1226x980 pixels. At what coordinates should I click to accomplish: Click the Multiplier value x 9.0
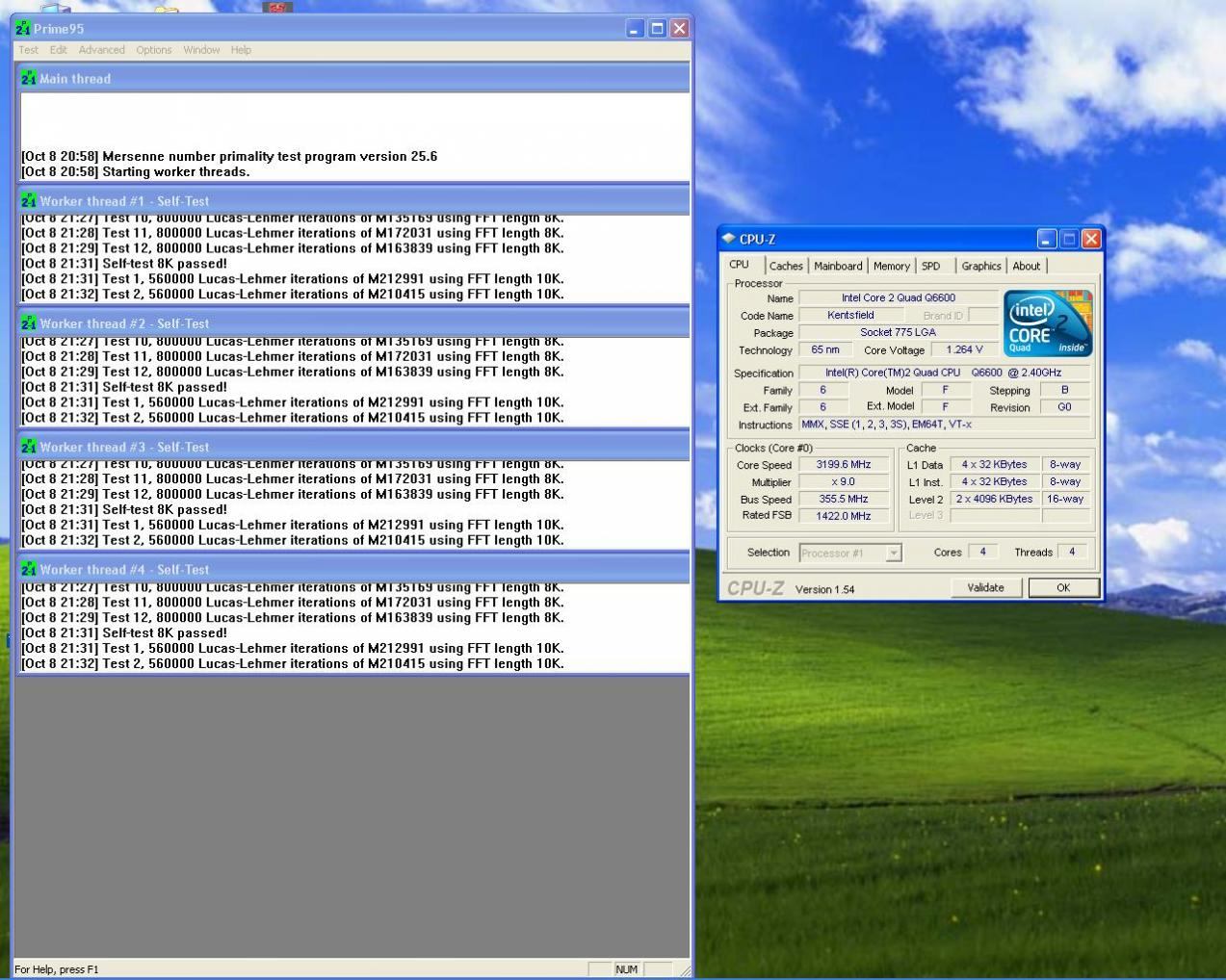(x=844, y=481)
